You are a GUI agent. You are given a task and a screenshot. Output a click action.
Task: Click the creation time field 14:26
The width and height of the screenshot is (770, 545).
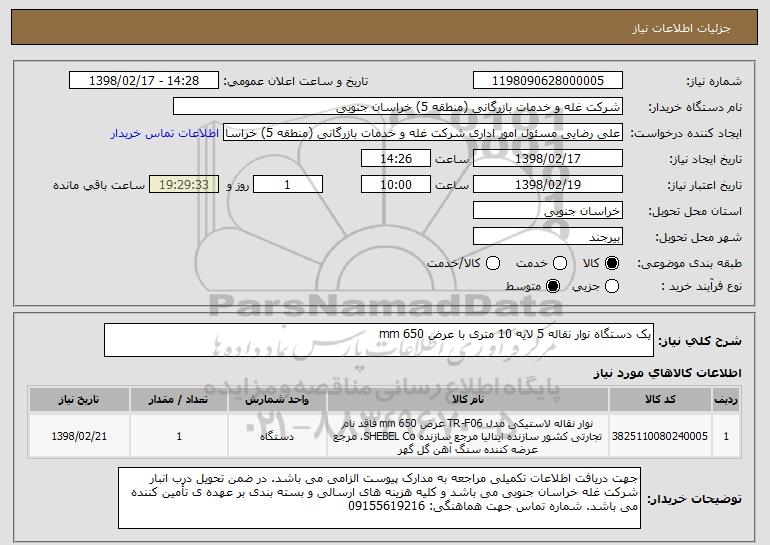pos(396,159)
